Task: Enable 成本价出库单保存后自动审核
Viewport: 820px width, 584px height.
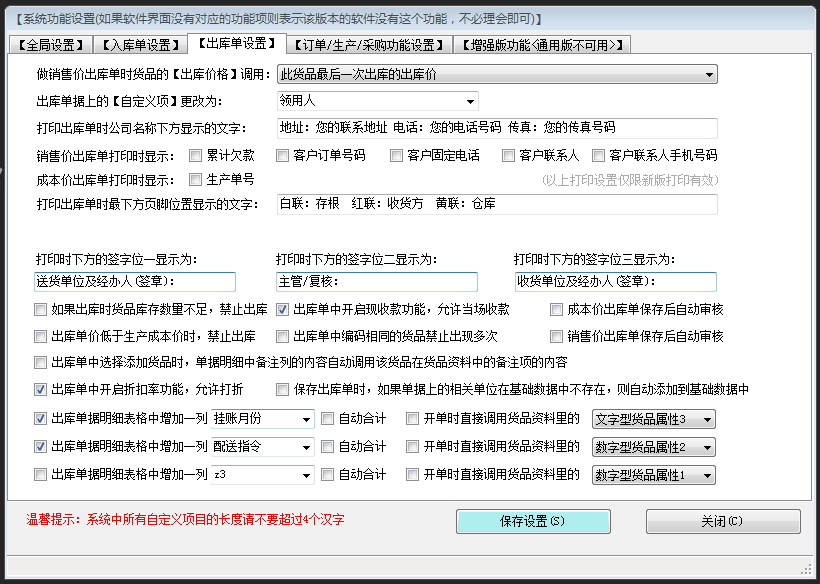Action: pyautogui.click(x=556, y=310)
